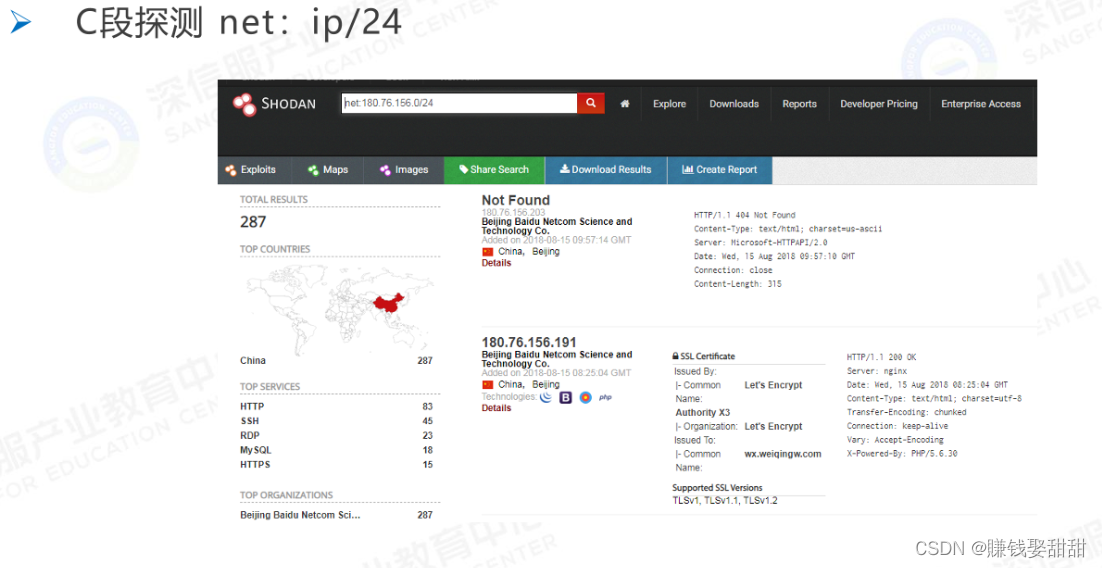Click the red search magnifier button
The width and height of the screenshot is (1102, 568).
coord(590,103)
